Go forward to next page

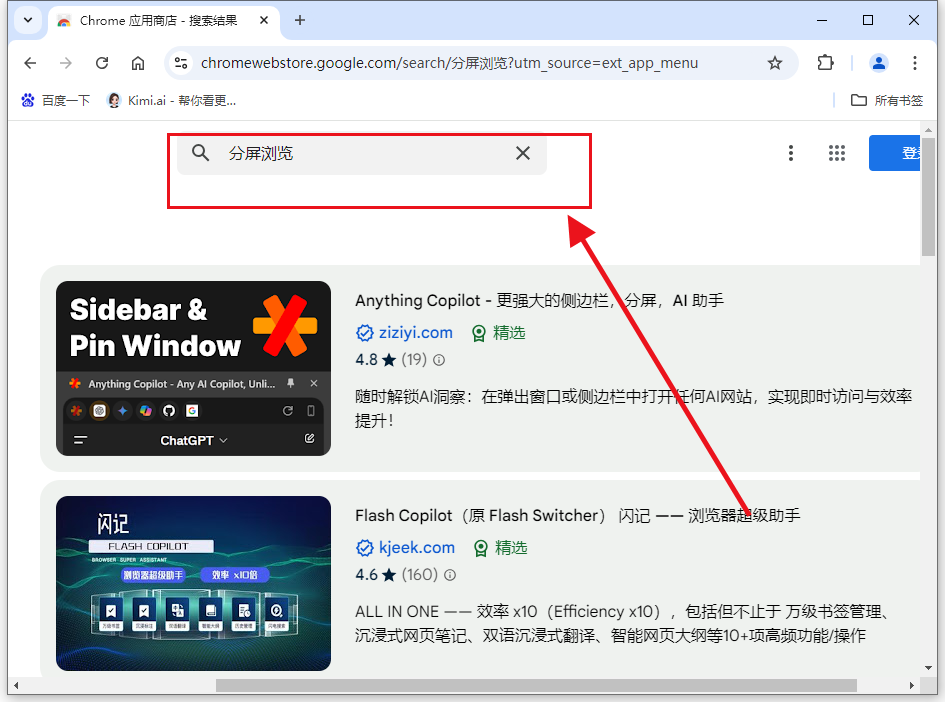tap(66, 63)
